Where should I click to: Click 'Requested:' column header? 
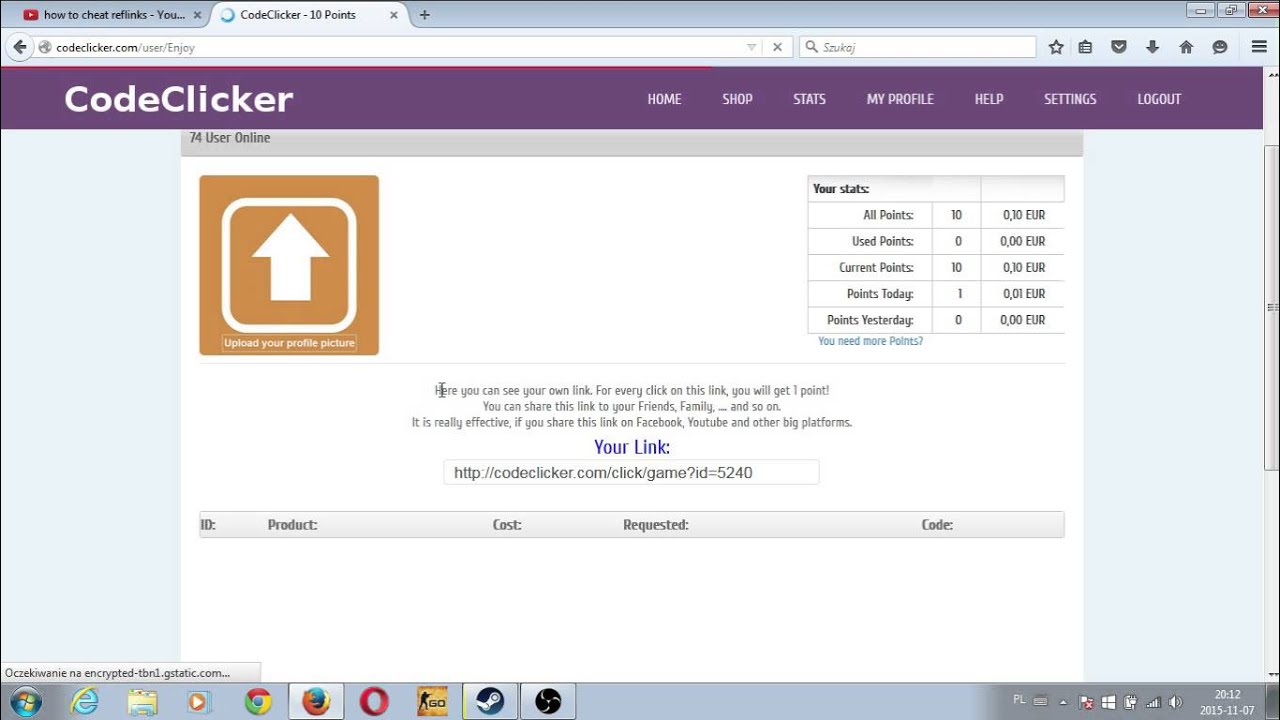656,525
